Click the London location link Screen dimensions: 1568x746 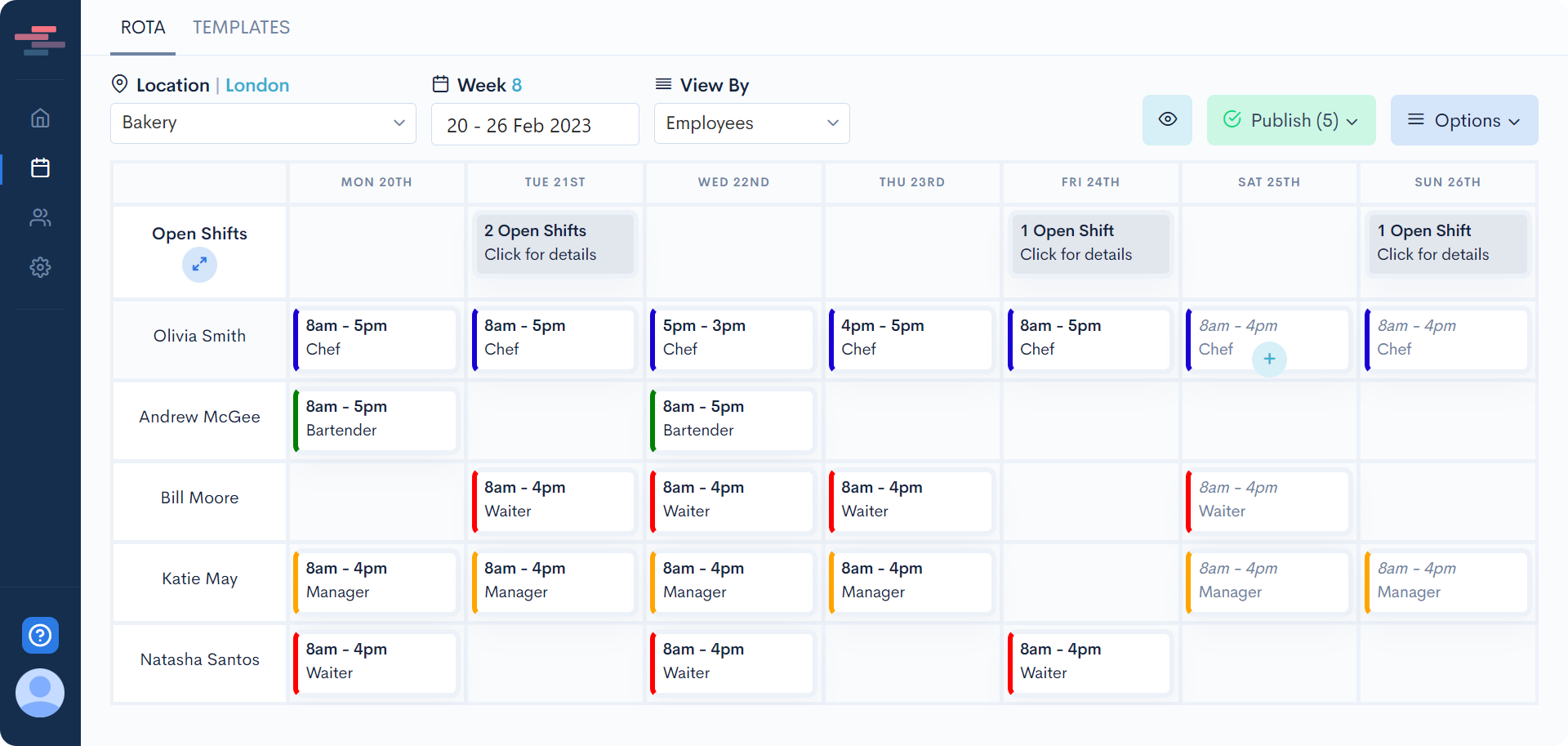[257, 85]
